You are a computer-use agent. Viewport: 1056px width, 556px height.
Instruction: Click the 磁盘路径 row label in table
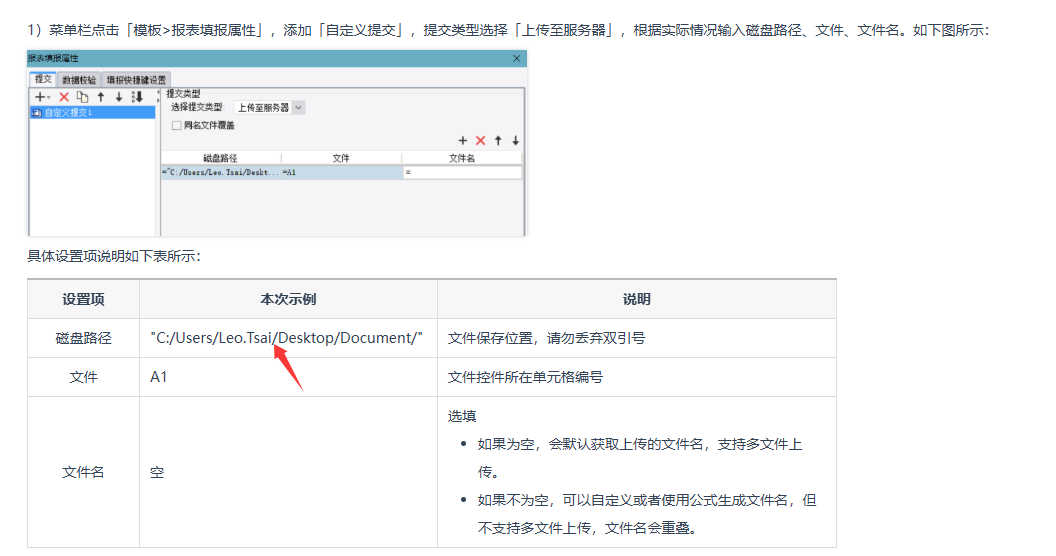tap(84, 338)
